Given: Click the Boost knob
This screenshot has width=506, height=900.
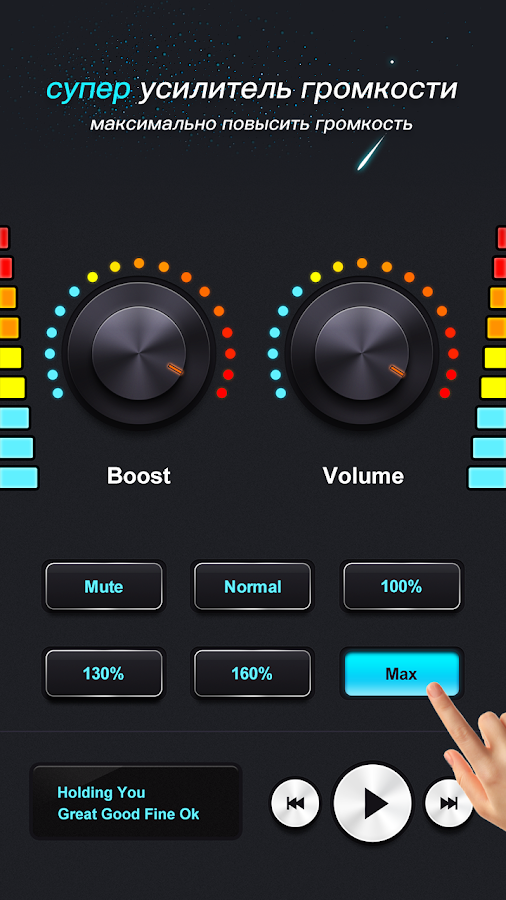Looking at the screenshot, I should coord(139,353).
